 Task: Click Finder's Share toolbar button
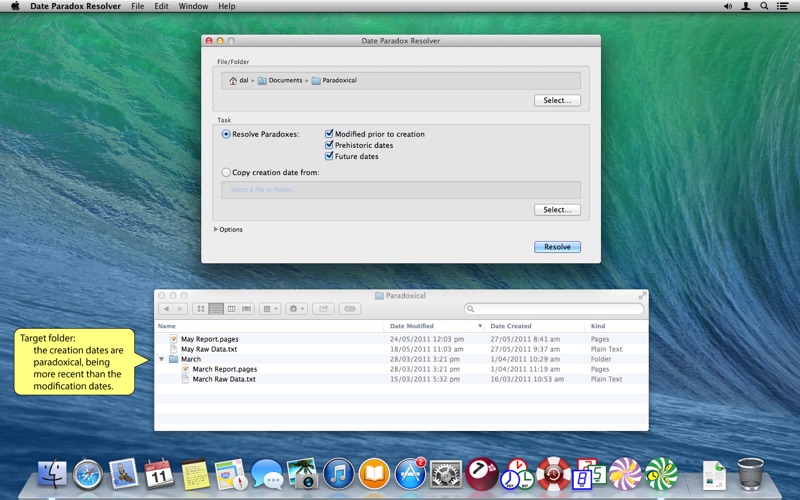[323, 309]
